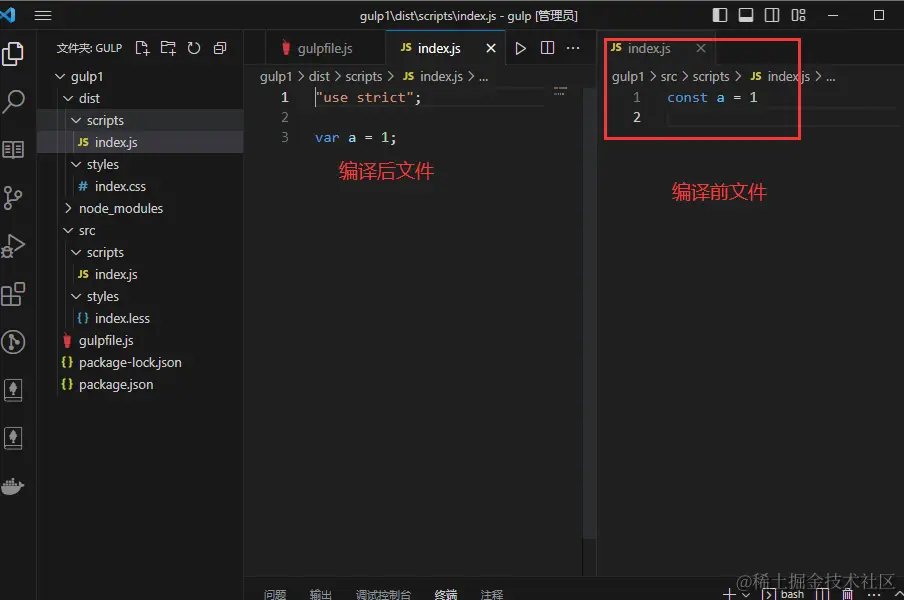
Task: Click dist in left editor breadcrumb
Action: click(319, 76)
